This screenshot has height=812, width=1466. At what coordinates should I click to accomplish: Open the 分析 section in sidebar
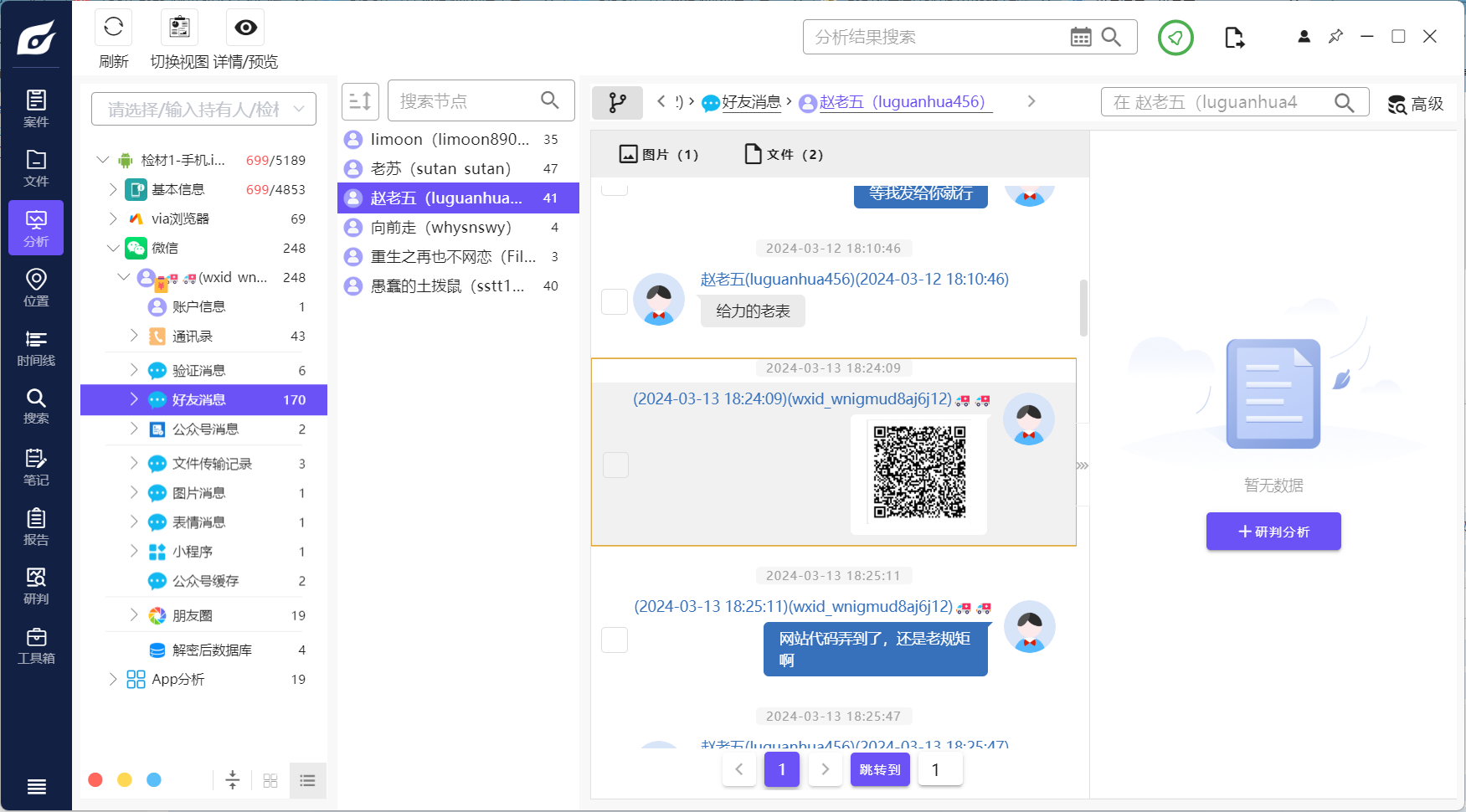36,228
